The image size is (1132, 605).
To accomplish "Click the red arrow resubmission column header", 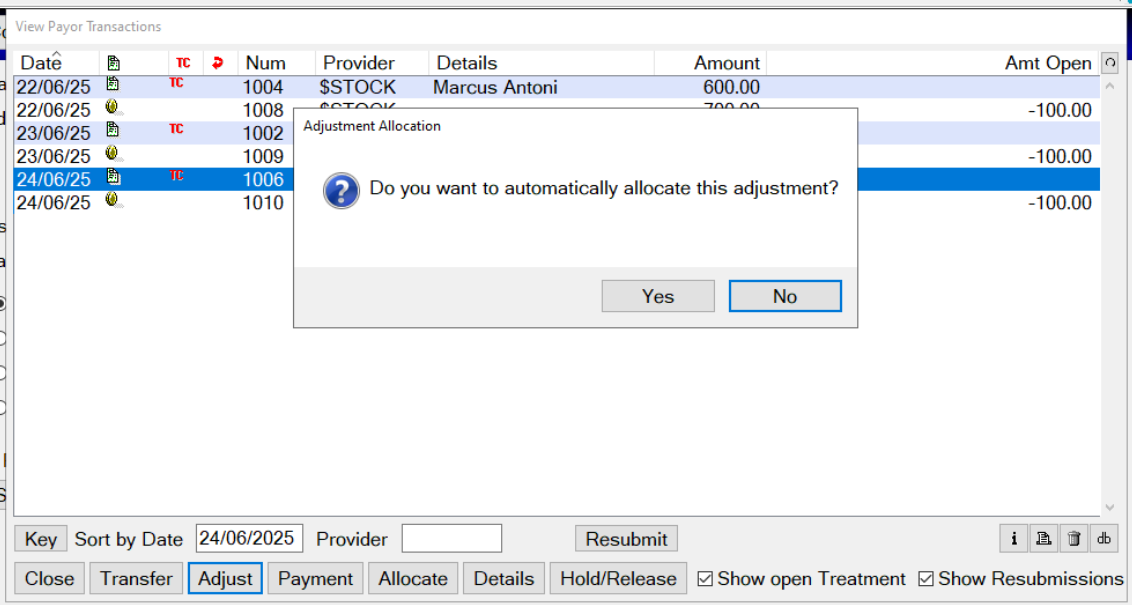I will tap(218, 63).
